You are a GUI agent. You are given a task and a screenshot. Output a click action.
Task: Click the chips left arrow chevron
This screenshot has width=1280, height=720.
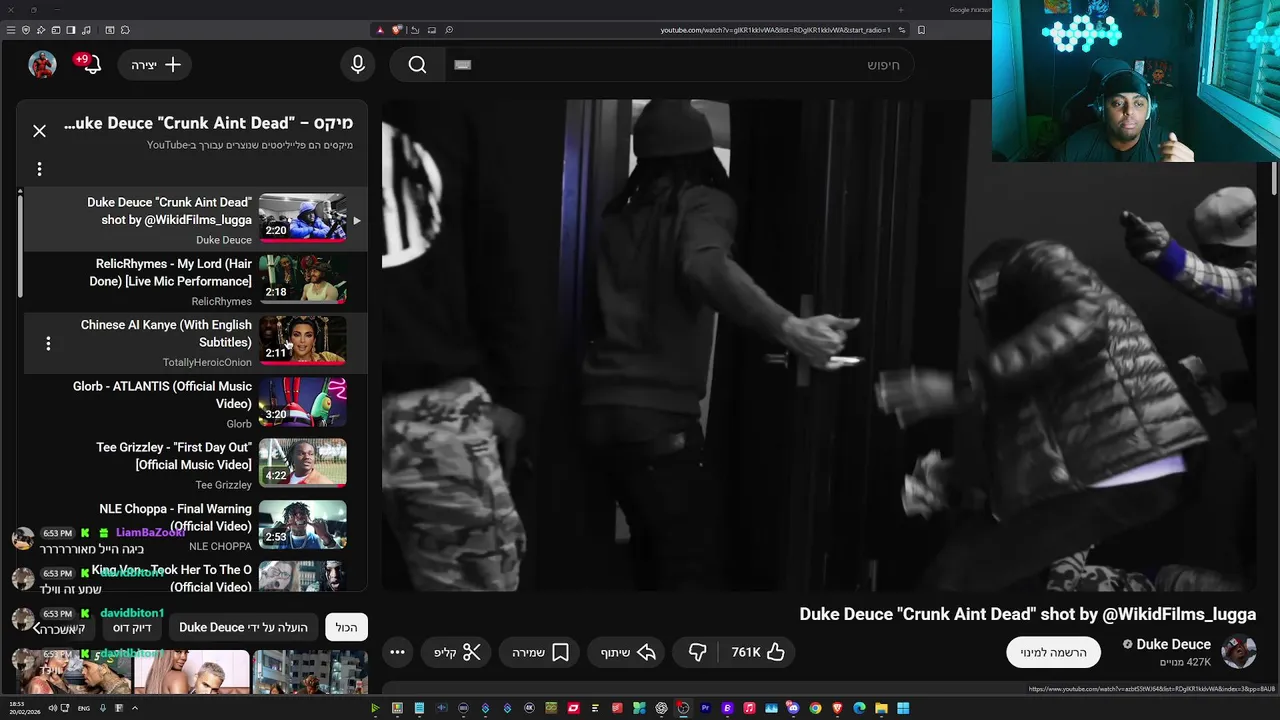36,628
